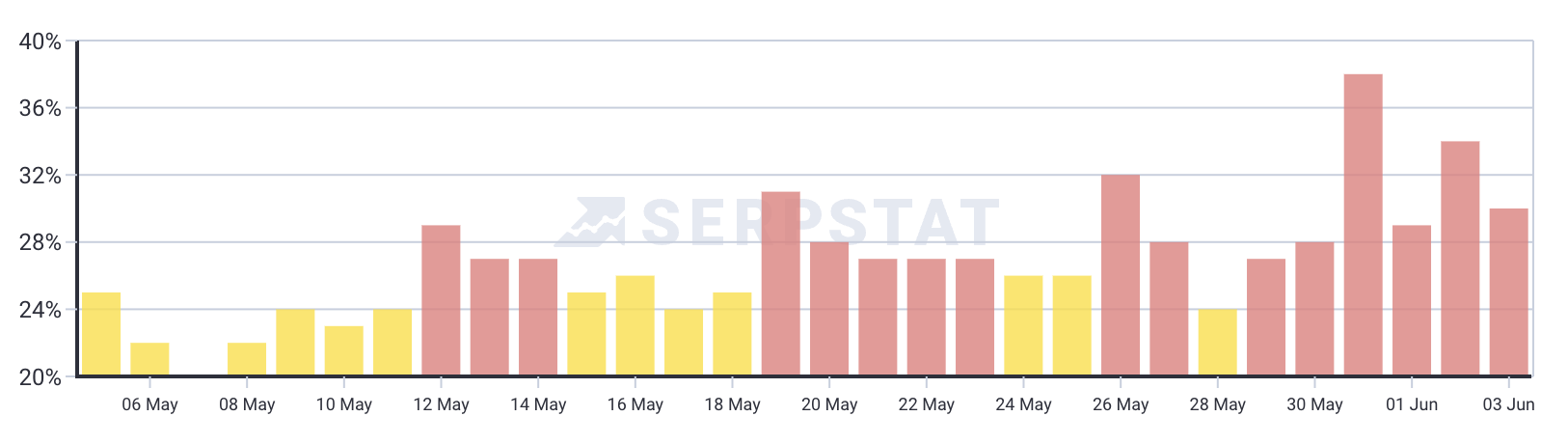Click the yellow bar above 08 May
Screen dimensions: 1568x444
pyautogui.click(x=247, y=359)
